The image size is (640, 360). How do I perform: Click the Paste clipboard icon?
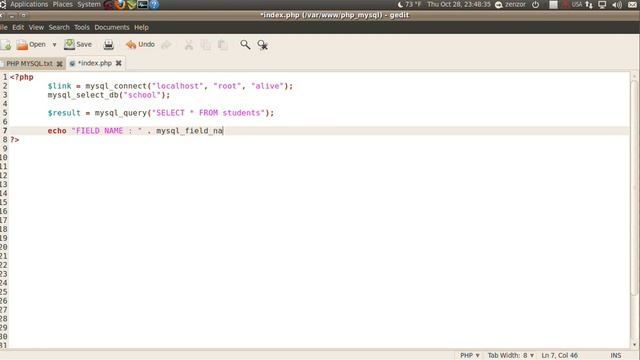pyautogui.click(x=222, y=45)
